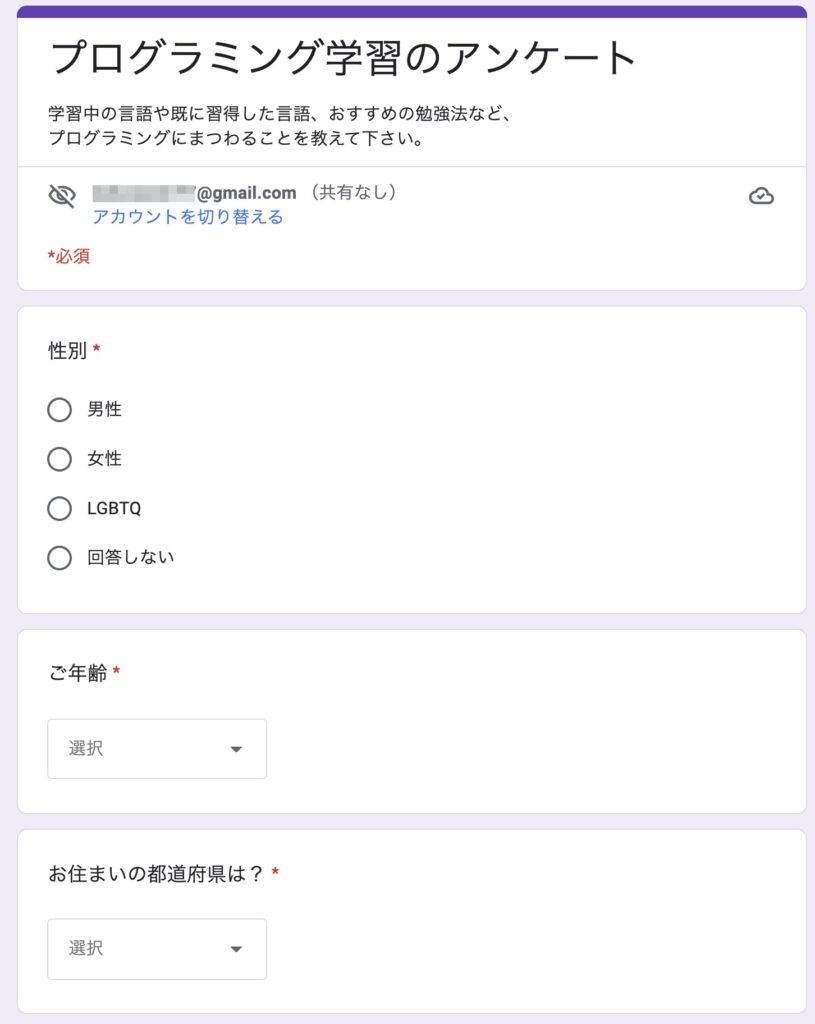The height and width of the screenshot is (1024, 815).
Task: Click the 回答しない label text
Action: [131, 558]
